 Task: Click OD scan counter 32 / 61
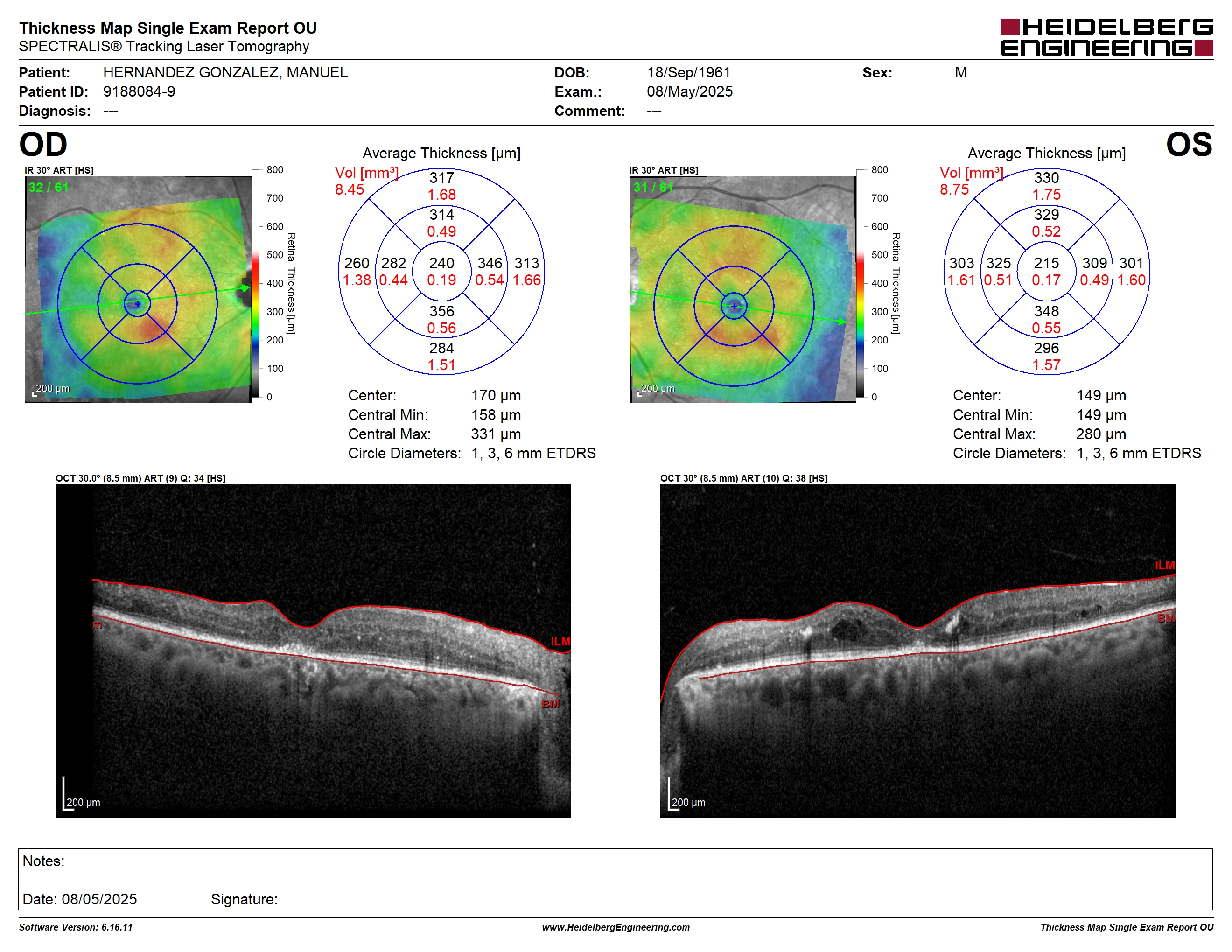click(49, 187)
